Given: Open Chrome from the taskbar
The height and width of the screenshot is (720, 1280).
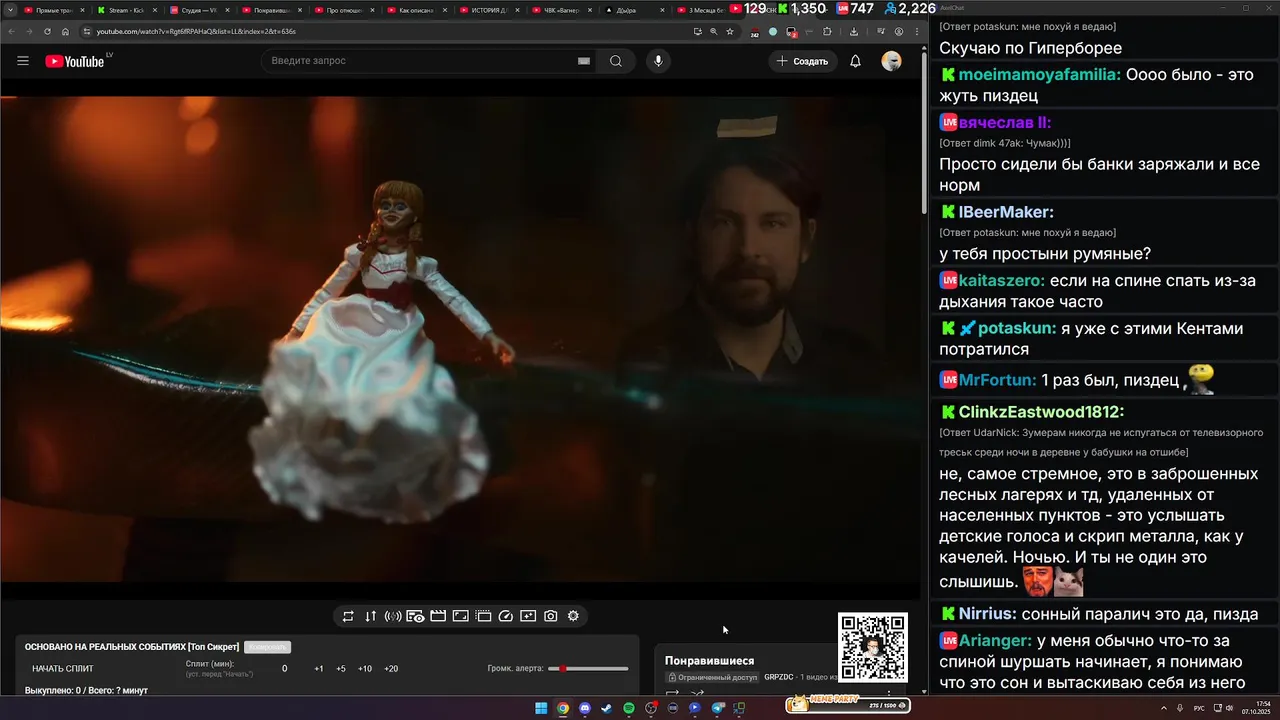Looking at the screenshot, I should pyautogui.click(x=563, y=708).
